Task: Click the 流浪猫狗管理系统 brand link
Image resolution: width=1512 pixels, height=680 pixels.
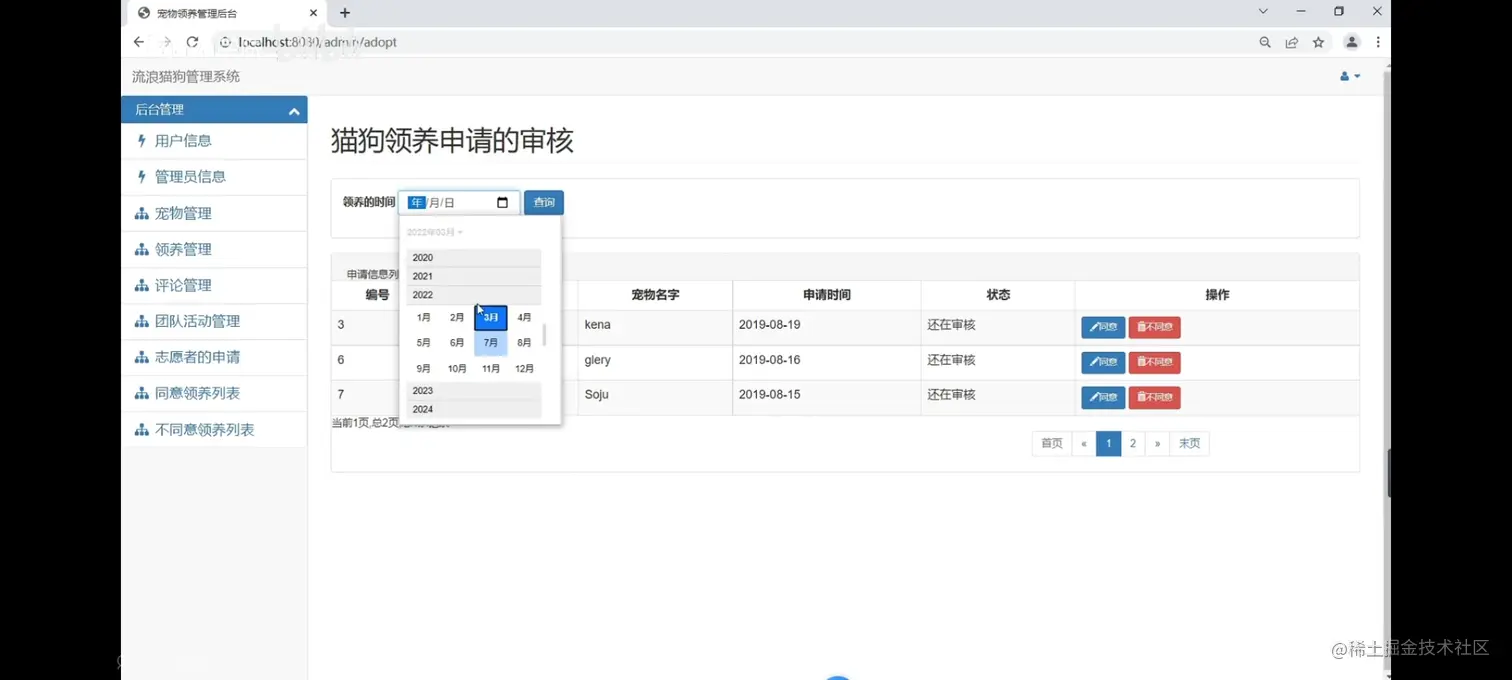Action: coord(186,77)
